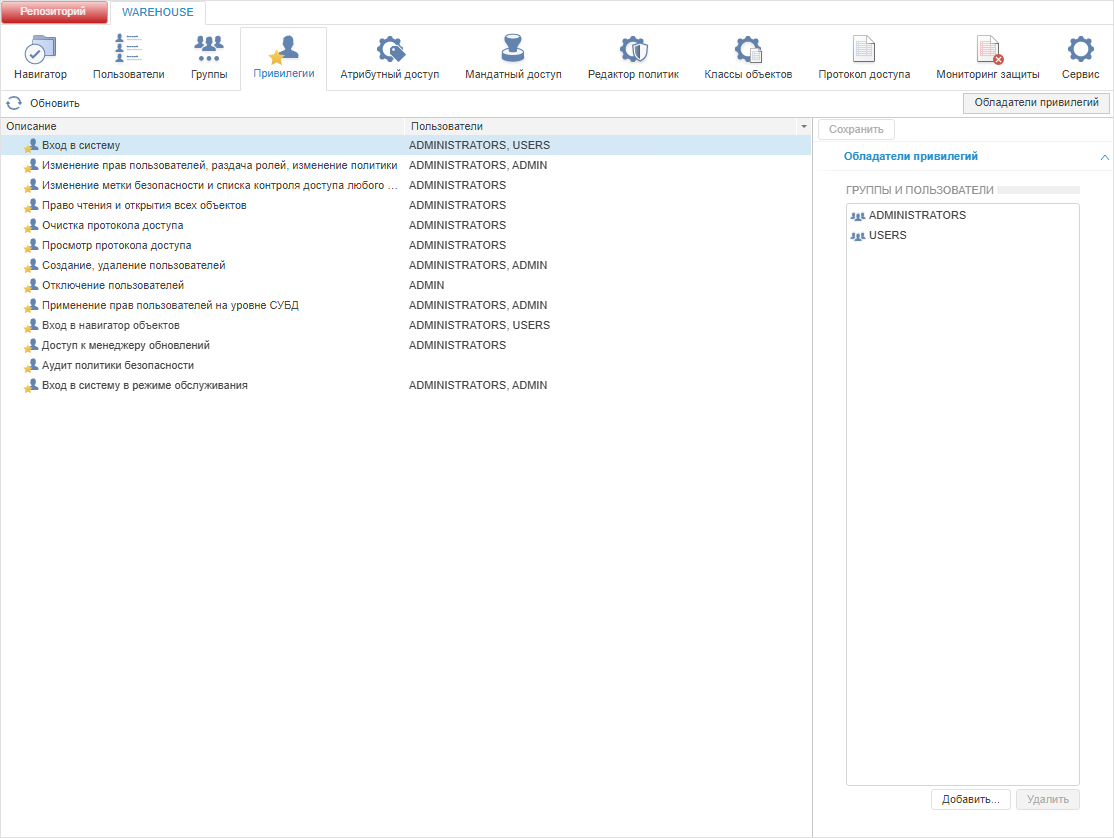This screenshot has width=1114, height=838.
Task: Click the Обновить refresh icon
Action: pyautogui.click(x=14, y=103)
